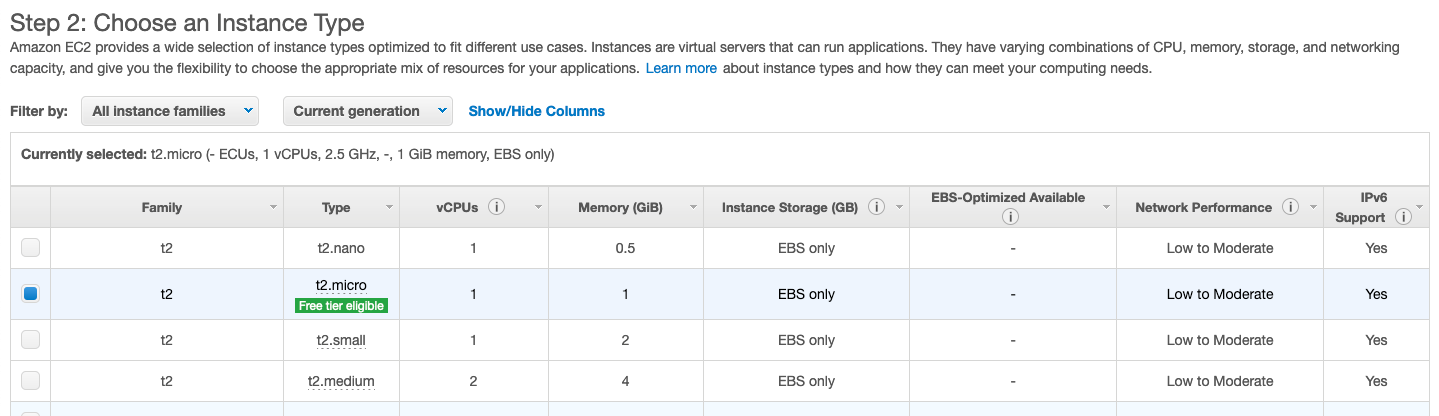Click the Show/Hide Columns link
Viewport: 1439px width, 416px height.
click(536, 111)
